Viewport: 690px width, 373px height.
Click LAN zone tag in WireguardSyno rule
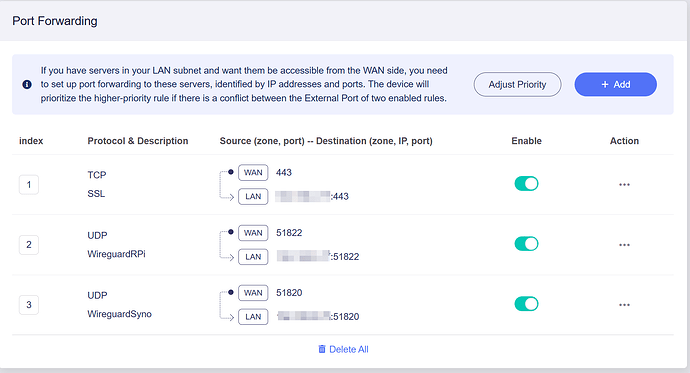tap(253, 317)
